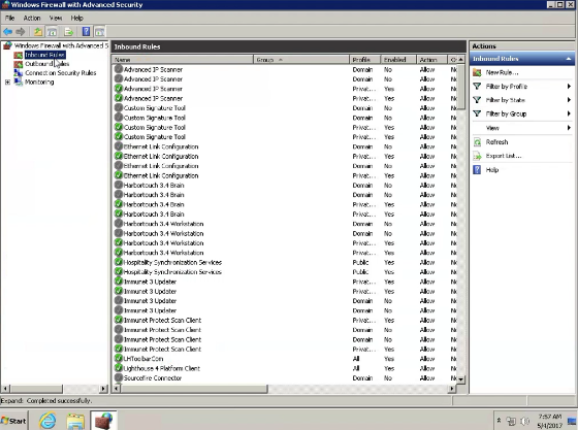Screen dimensions: 579x430
Task: Open the View menu
Action: (x=56, y=18)
